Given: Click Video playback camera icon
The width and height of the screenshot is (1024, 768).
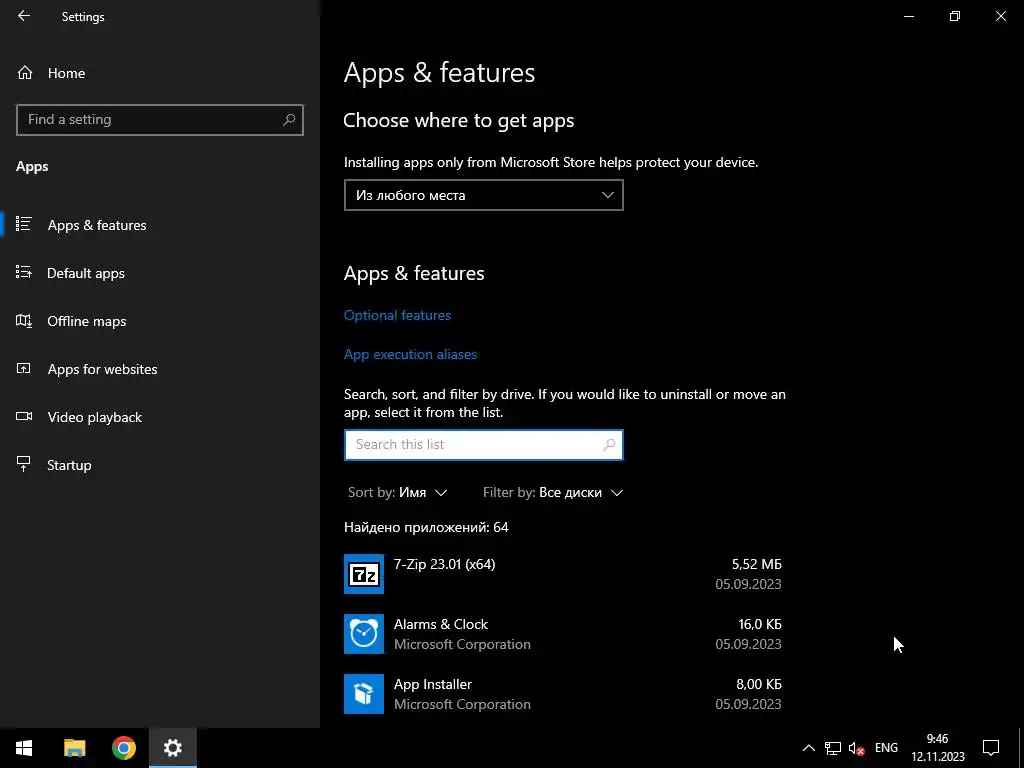Looking at the screenshot, I should [x=24, y=416].
